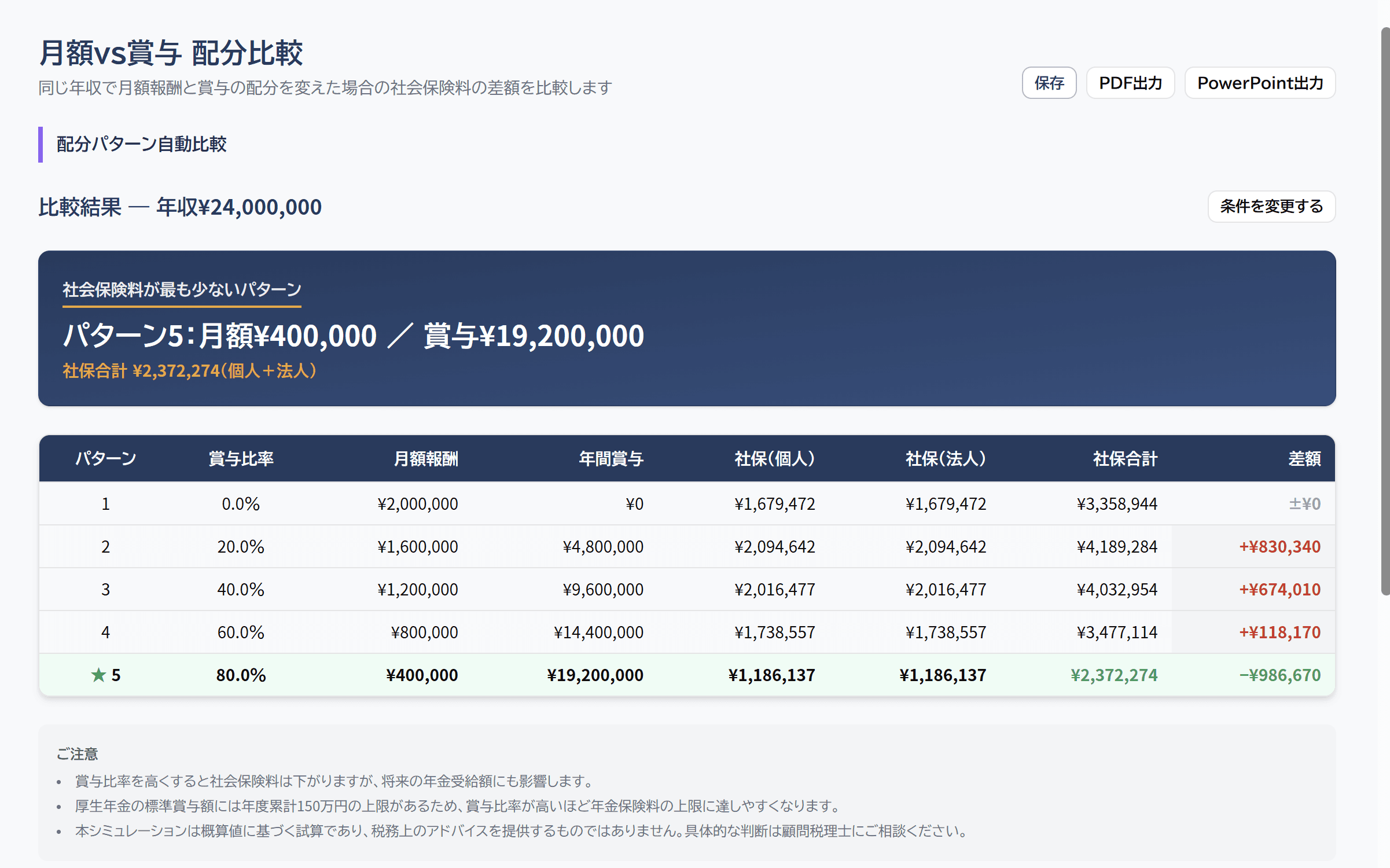Click the 60.0% bonus ratio cell
The height and width of the screenshot is (868, 1390).
point(241,632)
